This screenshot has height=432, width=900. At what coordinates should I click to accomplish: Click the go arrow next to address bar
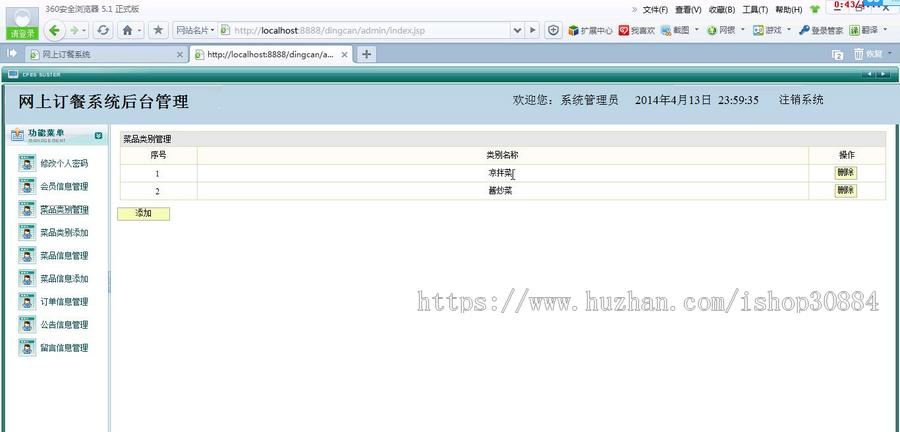click(x=533, y=30)
